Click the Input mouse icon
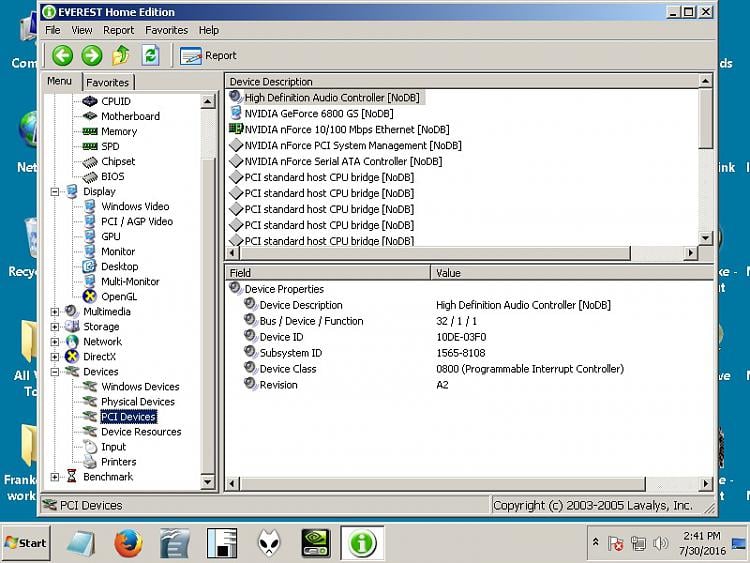750x563 pixels. (x=90, y=447)
